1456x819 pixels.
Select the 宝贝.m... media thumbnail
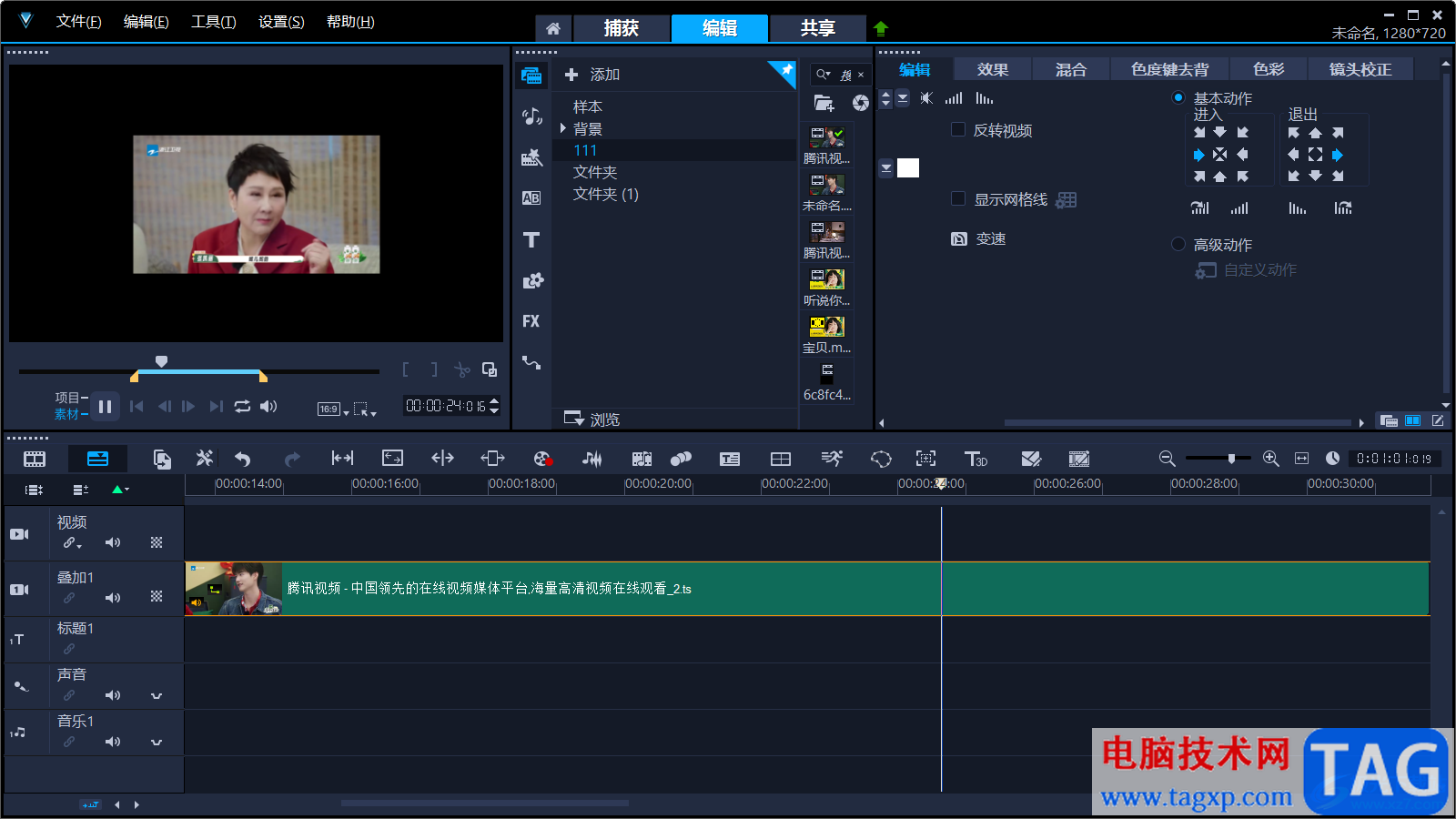(827, 335)
